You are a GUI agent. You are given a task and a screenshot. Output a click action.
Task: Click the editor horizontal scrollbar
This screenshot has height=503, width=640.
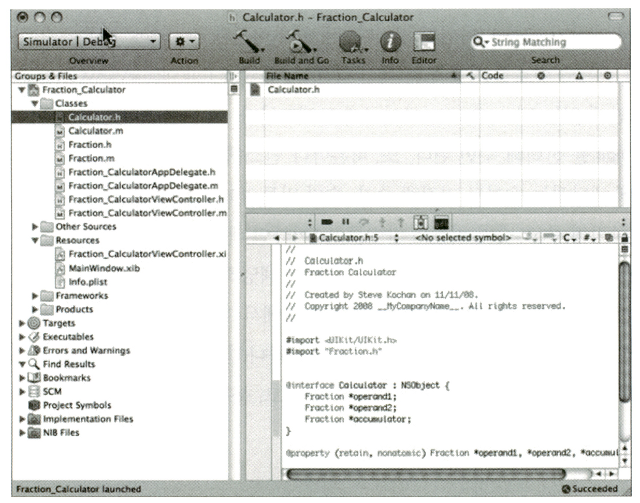click(x=430, y=473)
